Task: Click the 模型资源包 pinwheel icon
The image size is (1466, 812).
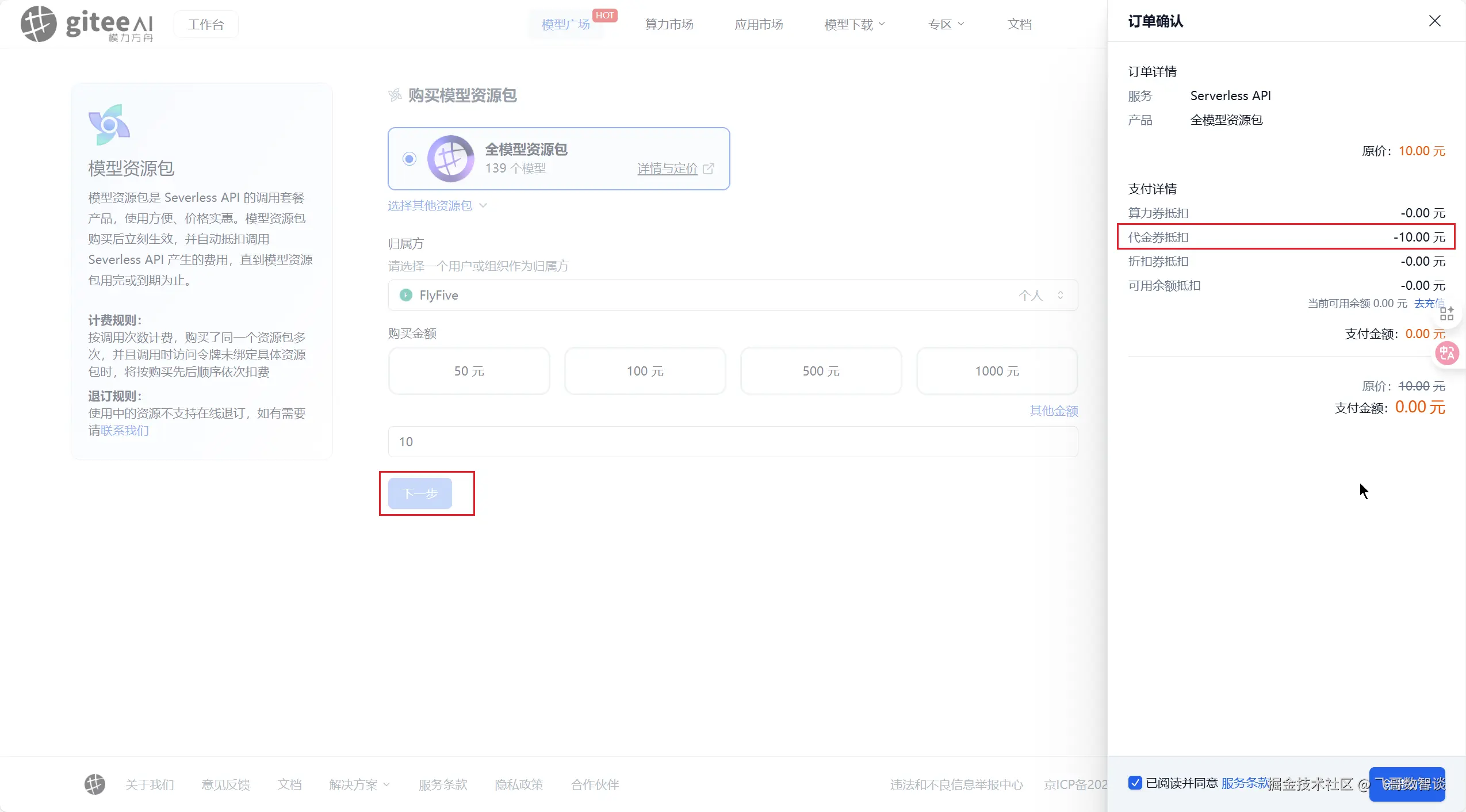Action: tap(109, 124)
